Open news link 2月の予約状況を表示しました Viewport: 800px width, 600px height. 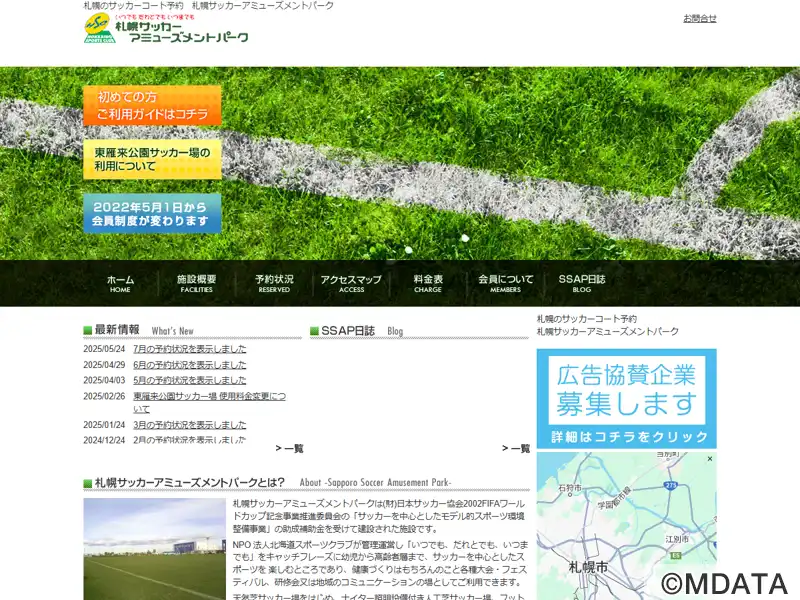click(189, 440)
